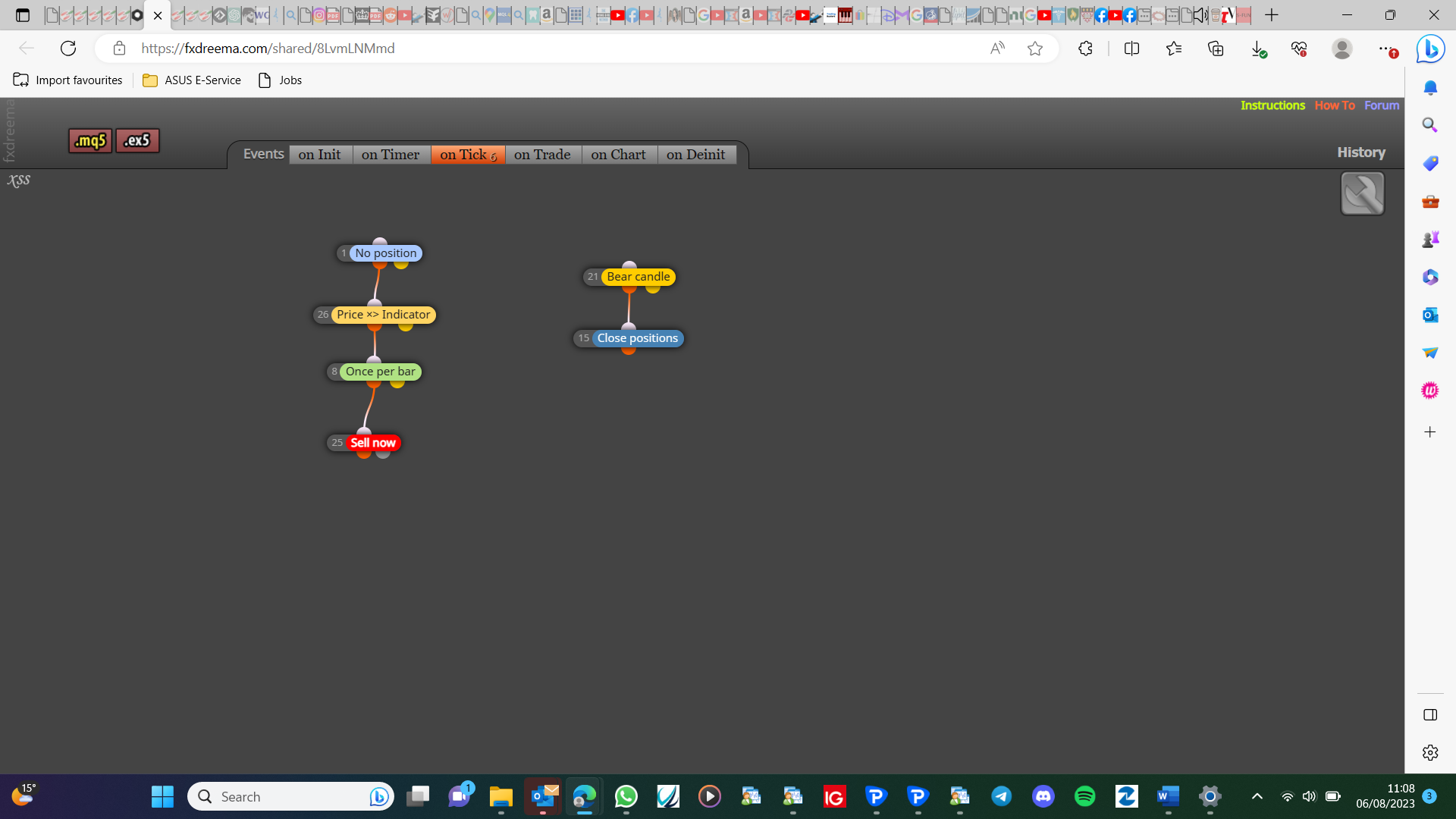Click the taskbar Search box
Screen dimensions: 1456x819
[x=291, y=796]
